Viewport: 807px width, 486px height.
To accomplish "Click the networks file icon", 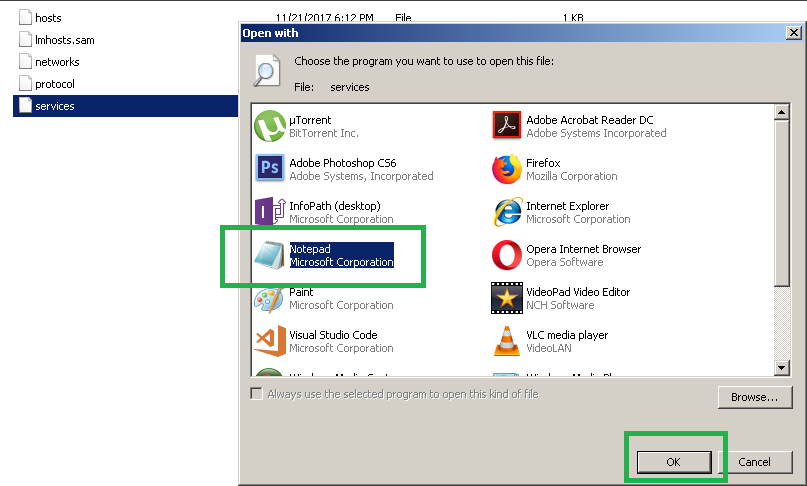I will (x=25, y=61).
